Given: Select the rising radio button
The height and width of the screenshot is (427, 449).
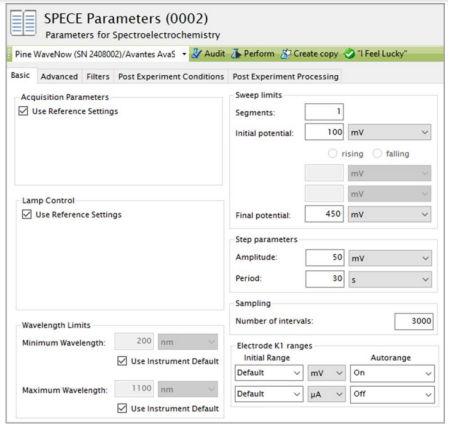Looking at the screenshot, I should click(332, 154).
